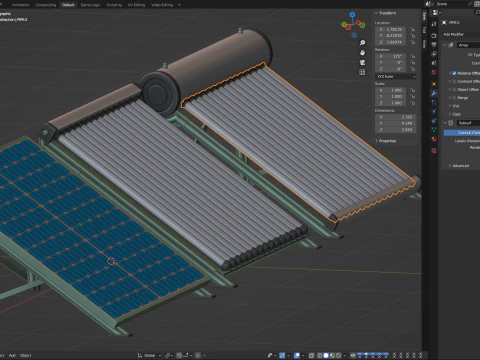Switch perspective/orthographic grid icon
Image resolution: width=480 pixels, height=360 pixels.
pyautogui.click(x=362, y=72)
